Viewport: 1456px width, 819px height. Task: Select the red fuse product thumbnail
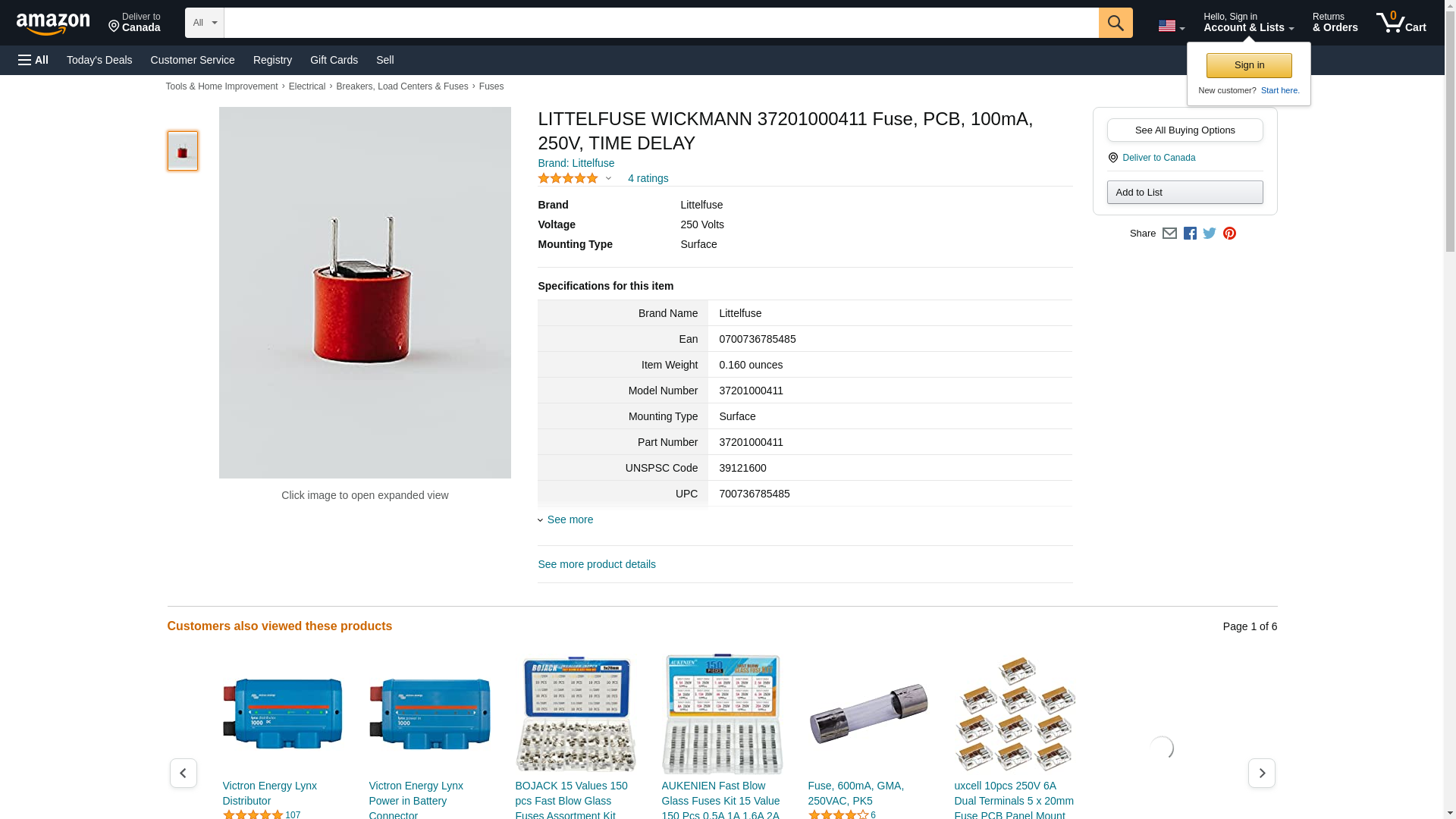coord(183,150)
